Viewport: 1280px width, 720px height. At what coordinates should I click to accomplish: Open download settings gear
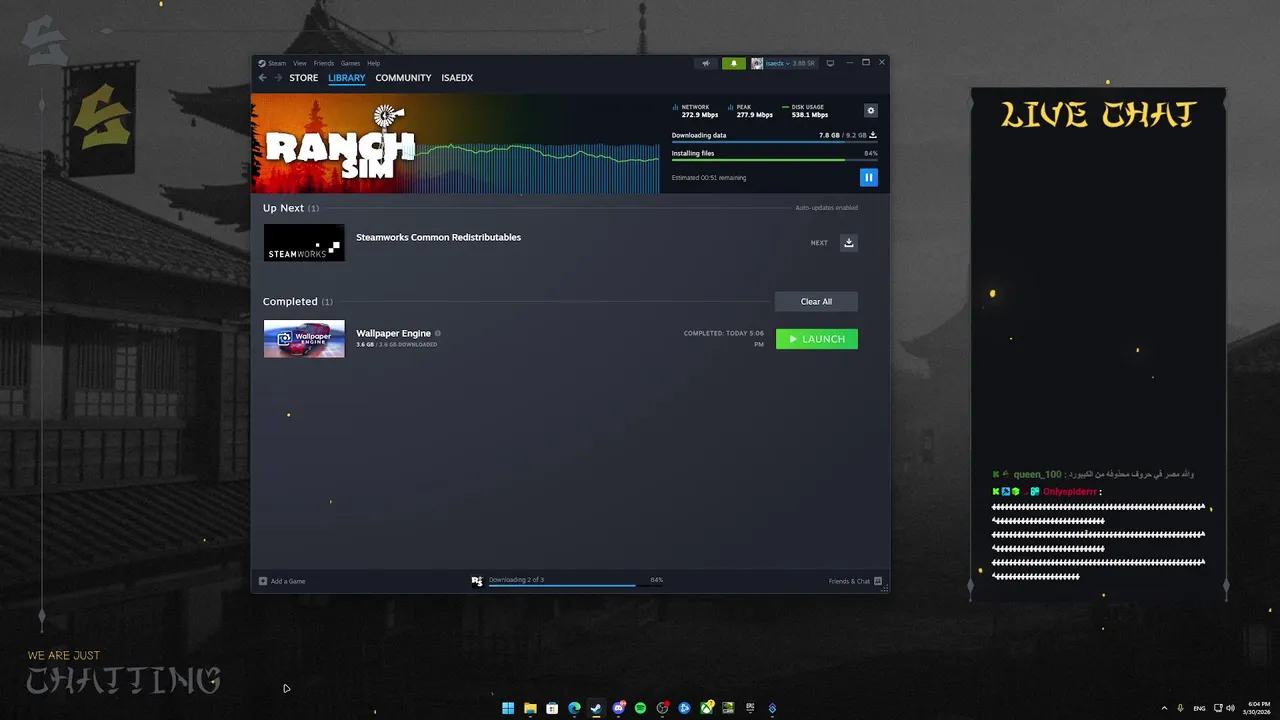(870, 111)
